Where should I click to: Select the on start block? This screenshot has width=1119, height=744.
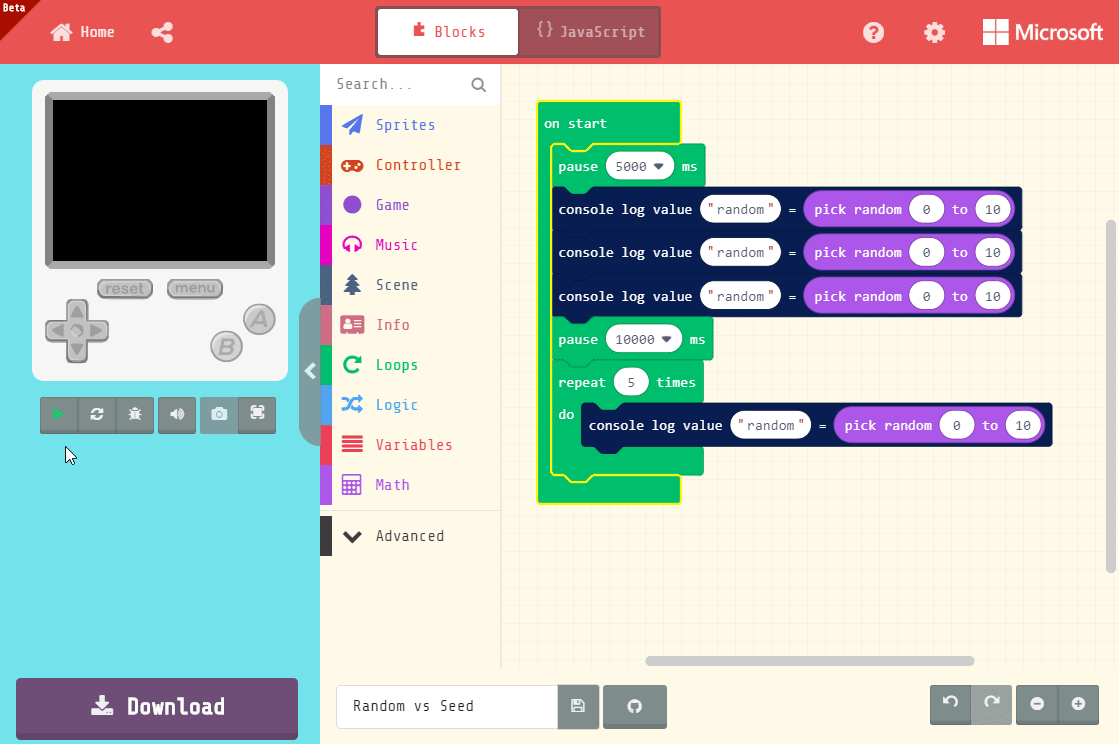575,123
